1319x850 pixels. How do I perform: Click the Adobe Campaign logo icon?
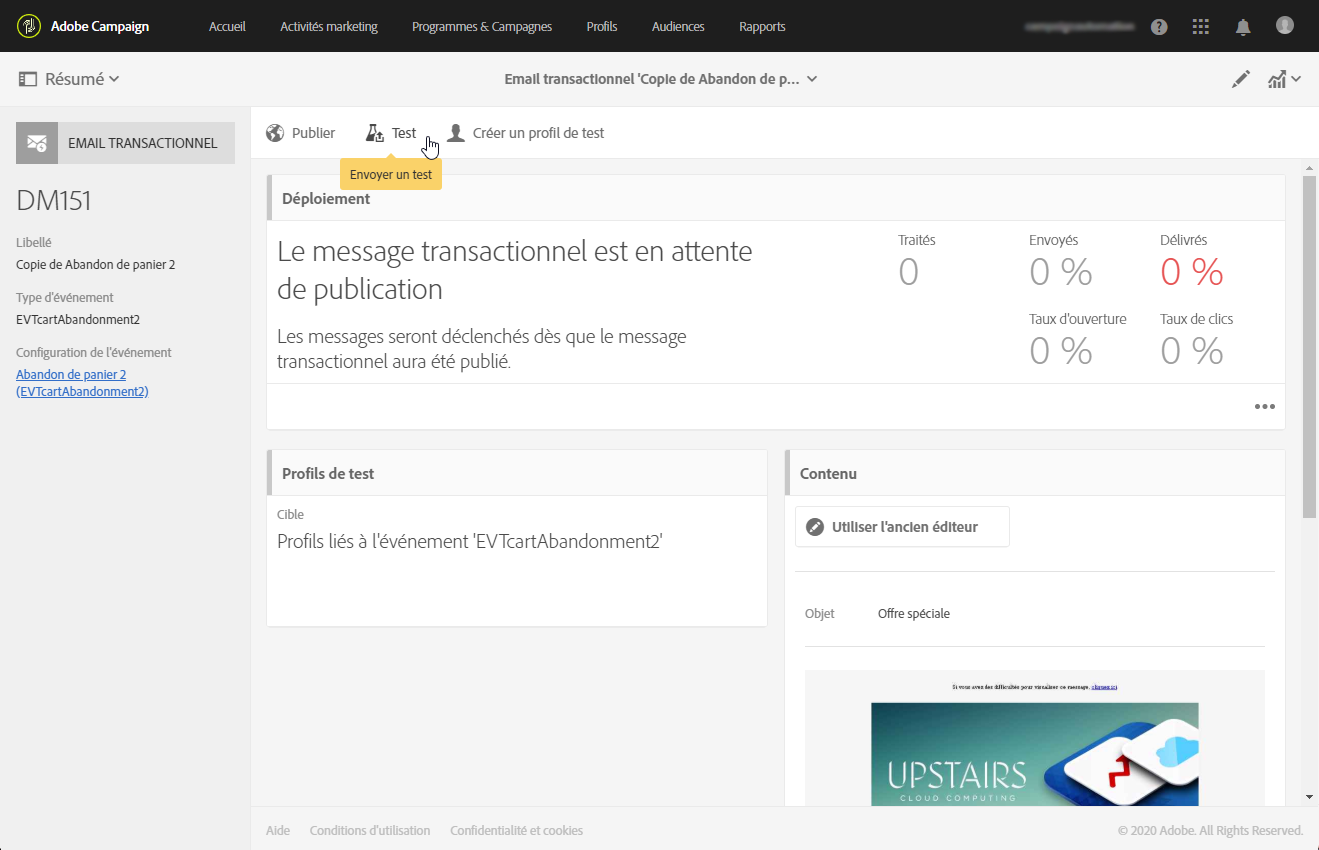(29, 26)
